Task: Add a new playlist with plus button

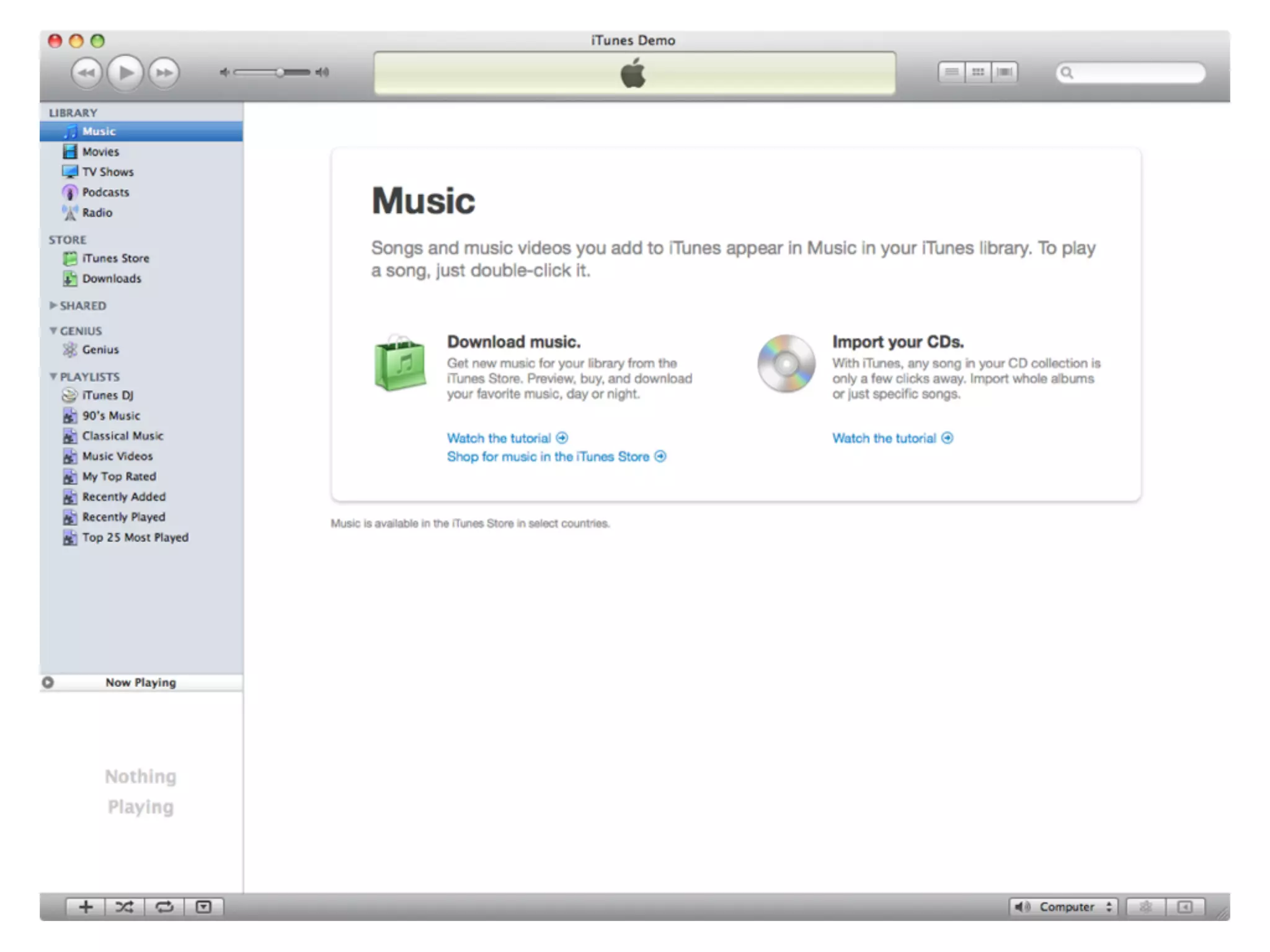Action: tap(86, 907)
